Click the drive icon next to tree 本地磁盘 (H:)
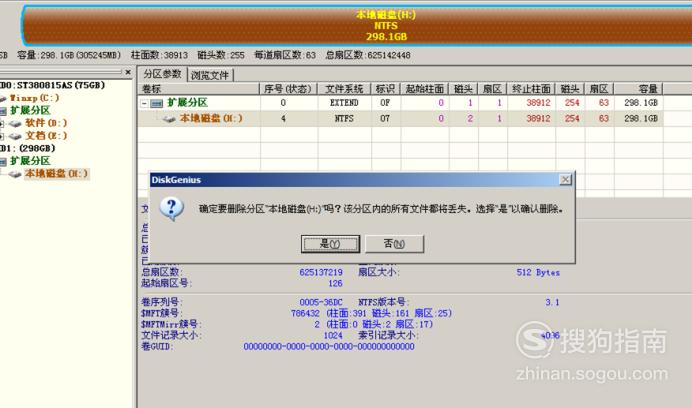This screenshot has width=692, height=408. [16, 174]
